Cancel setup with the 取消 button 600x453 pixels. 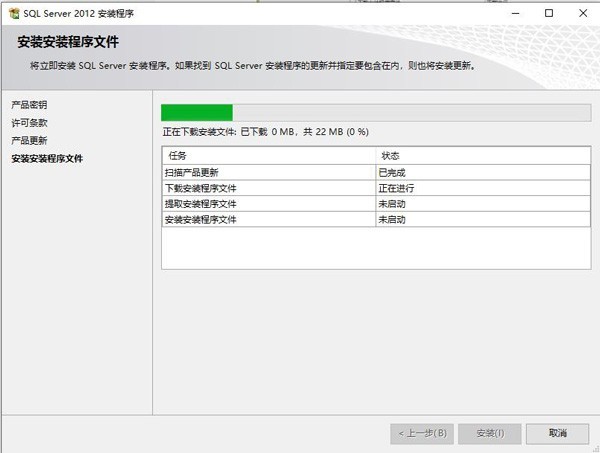[x=557, y=433]
